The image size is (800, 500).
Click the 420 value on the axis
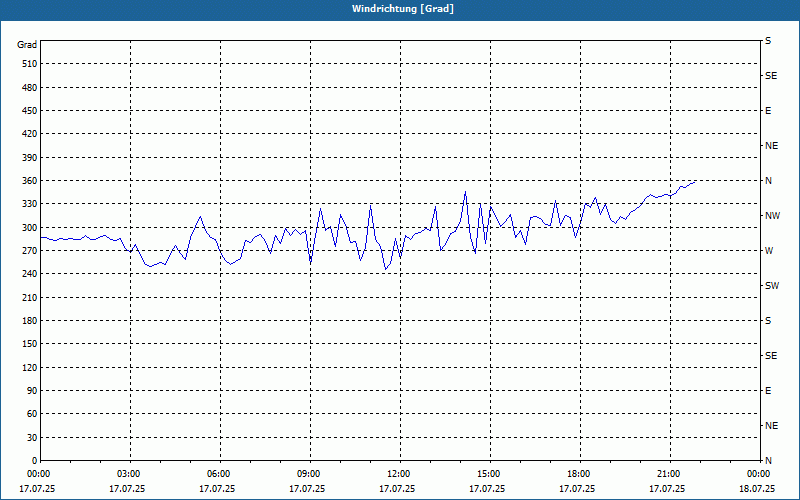tap(29, 134)
